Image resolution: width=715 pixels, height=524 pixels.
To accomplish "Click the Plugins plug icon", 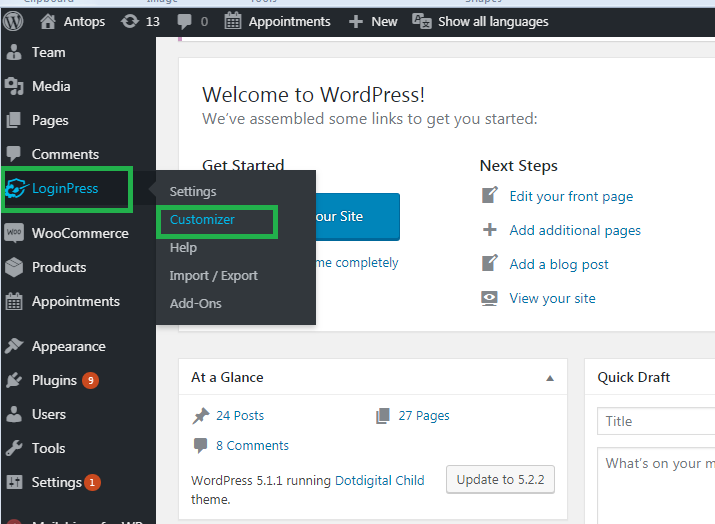I will 14,380.
